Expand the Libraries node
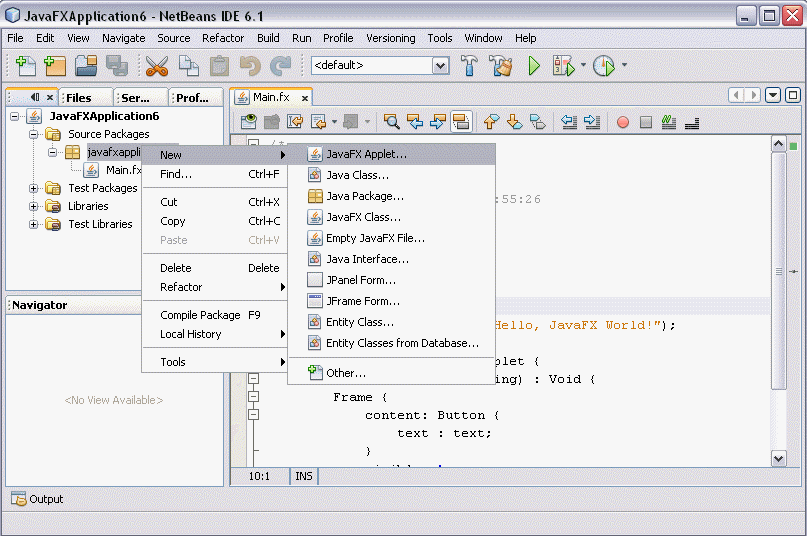The height and width of the screenshot is (536, 807). [x=33, y=206]
